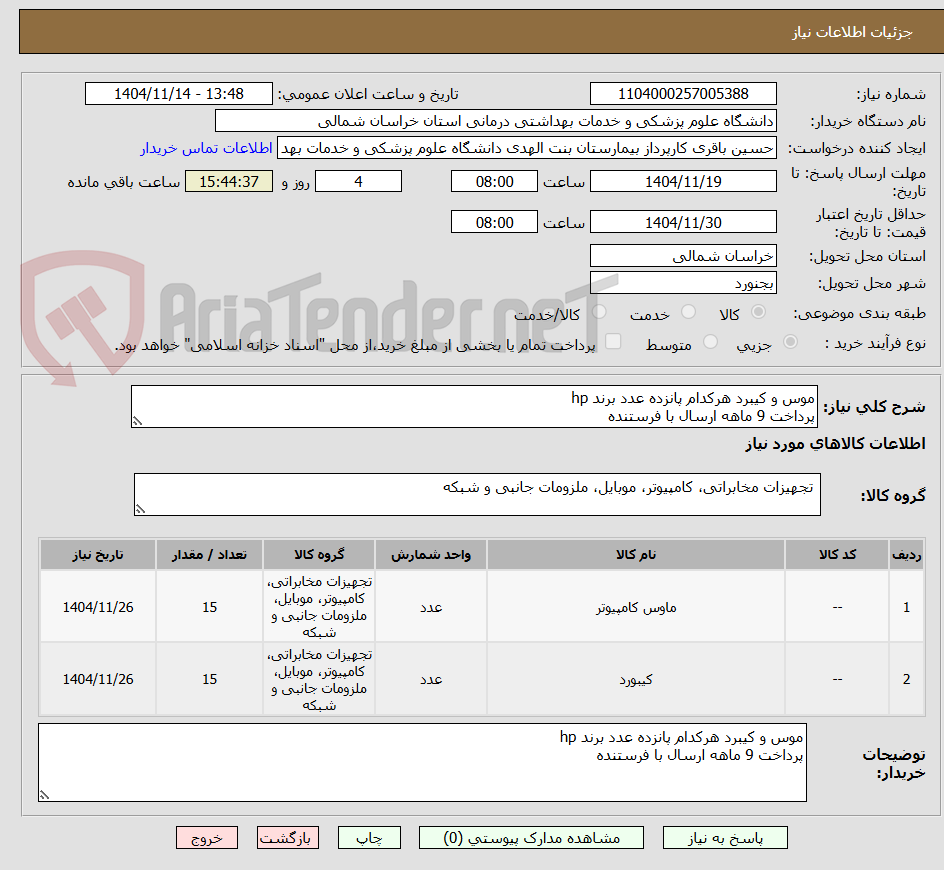This screenshot has width=944, height=870.
Task: Open مشاهده مدارک پیوستی (0) button
Action: pos(531,837)
